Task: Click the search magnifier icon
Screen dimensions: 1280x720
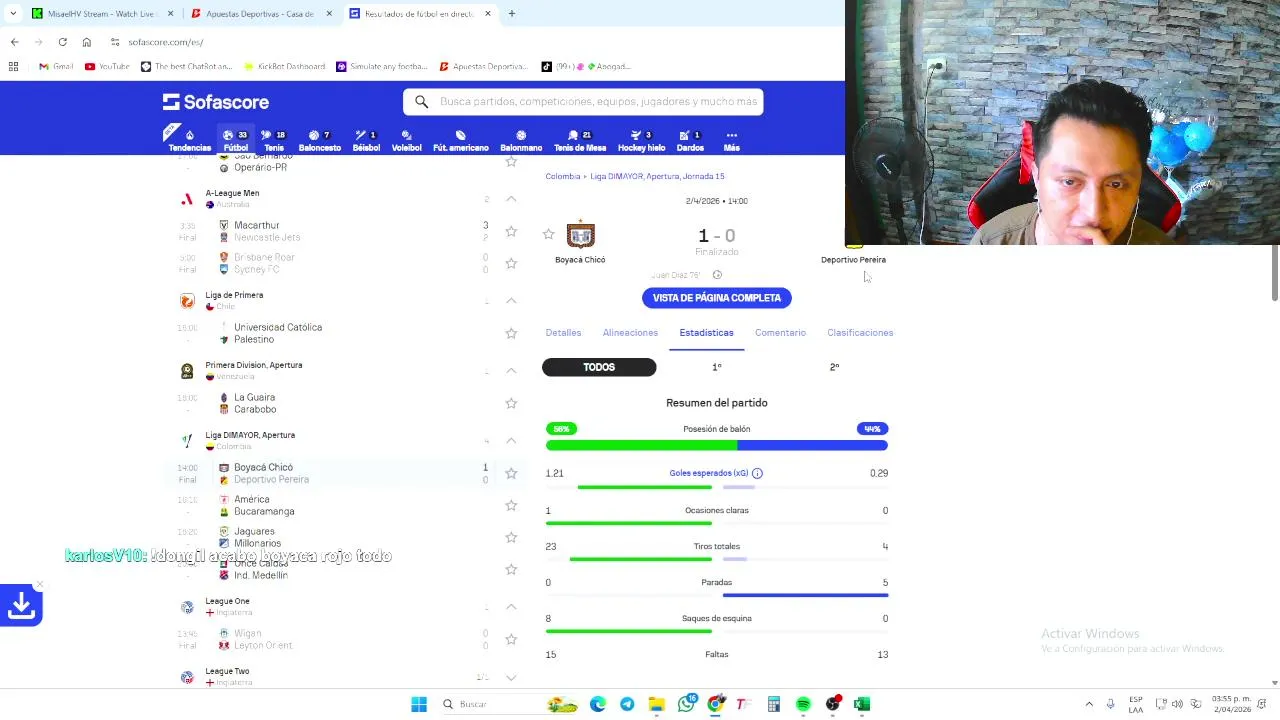Action: (421, 101)
